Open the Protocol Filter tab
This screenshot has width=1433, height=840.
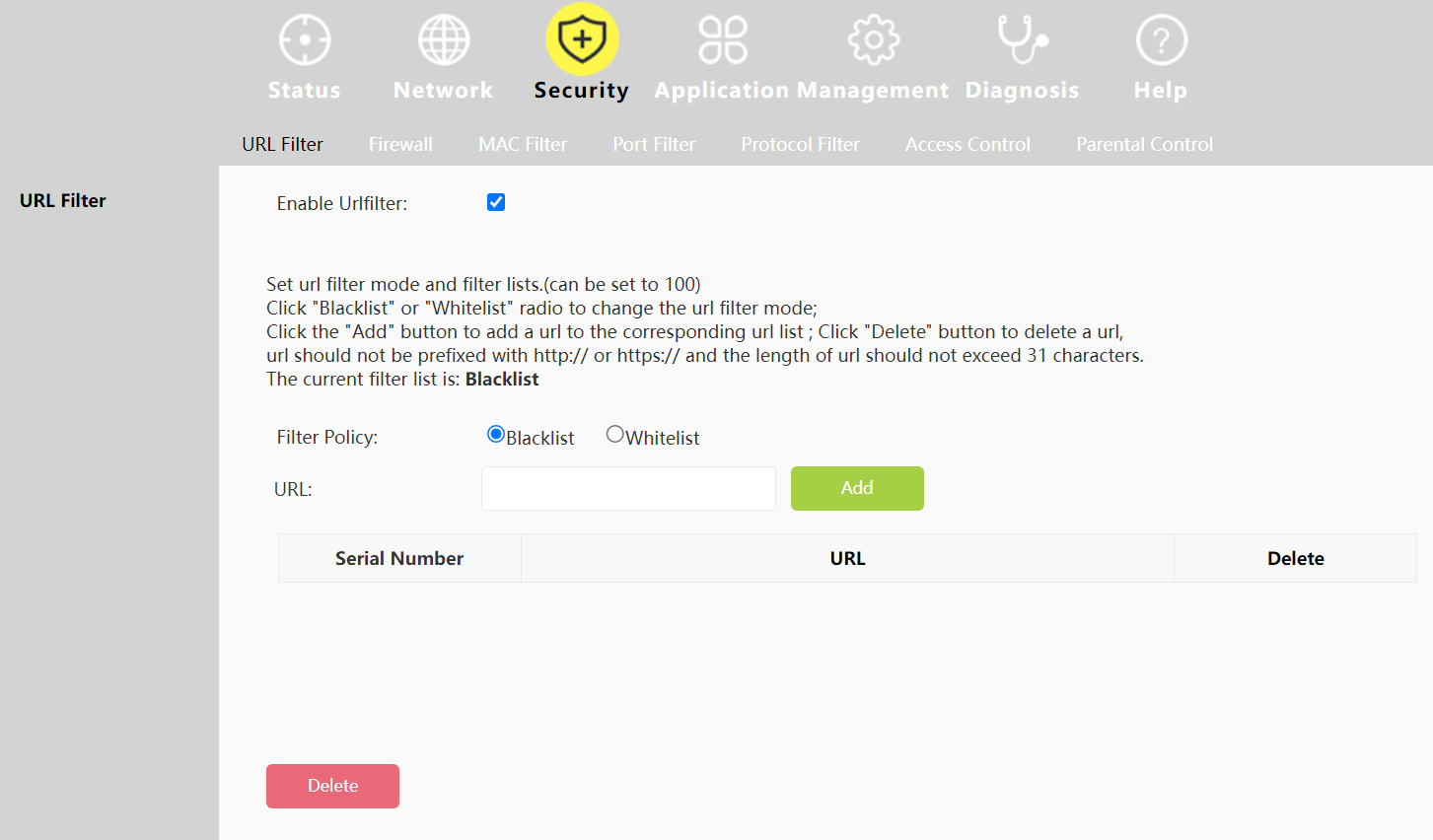(x=800, y=144)
